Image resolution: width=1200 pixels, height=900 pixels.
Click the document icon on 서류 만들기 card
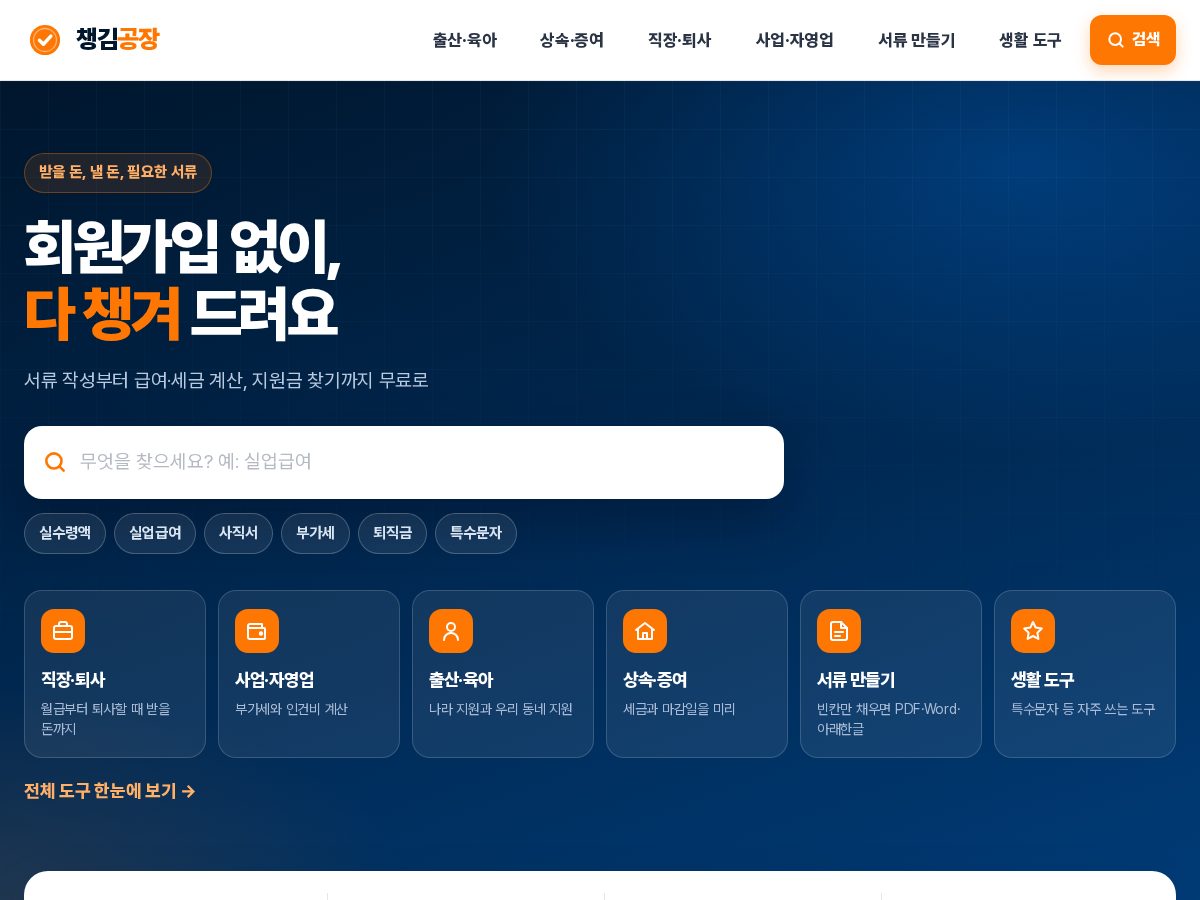click(x=839, y=631)
